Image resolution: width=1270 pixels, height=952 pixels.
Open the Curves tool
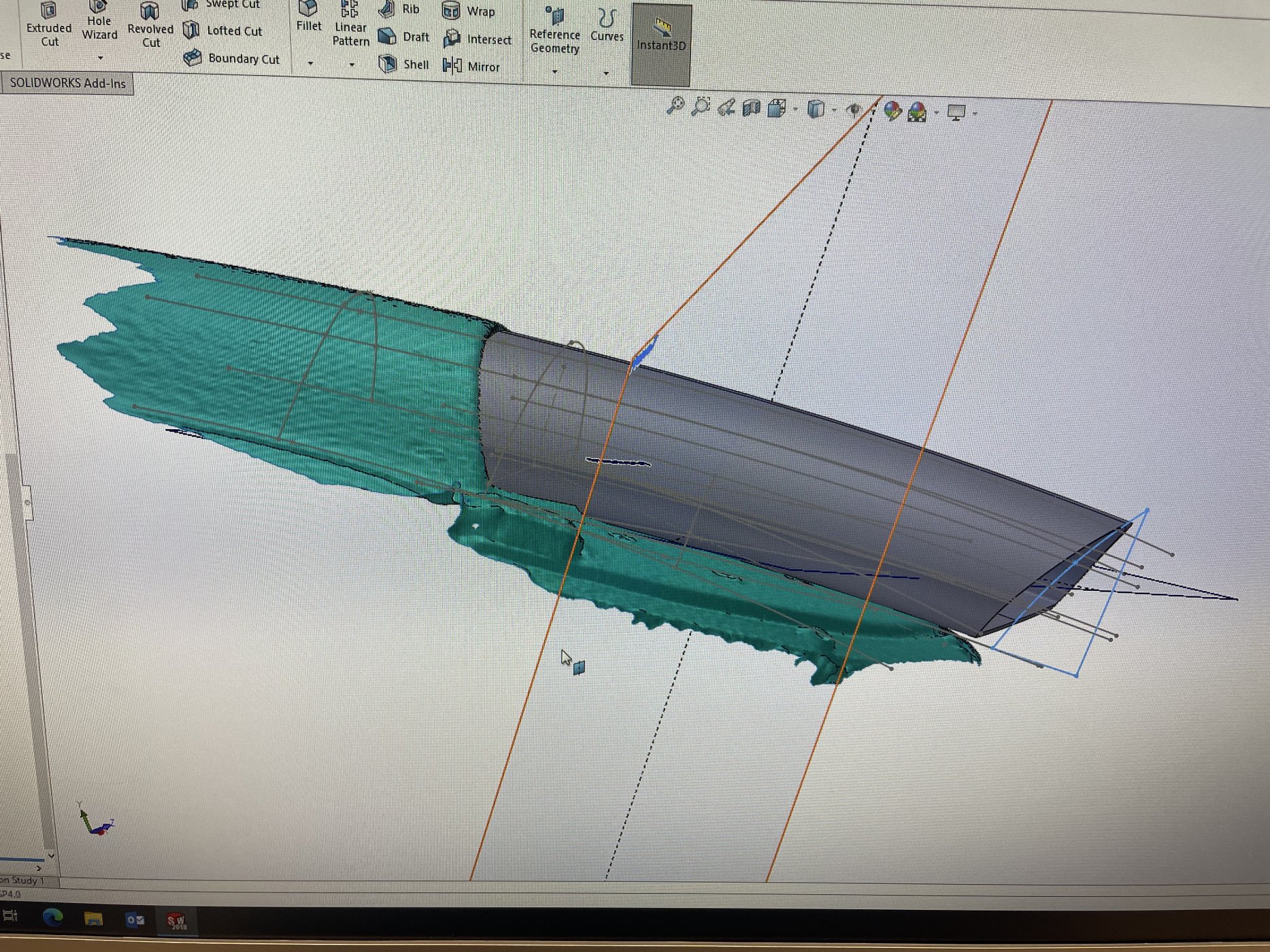coord(607,26)
